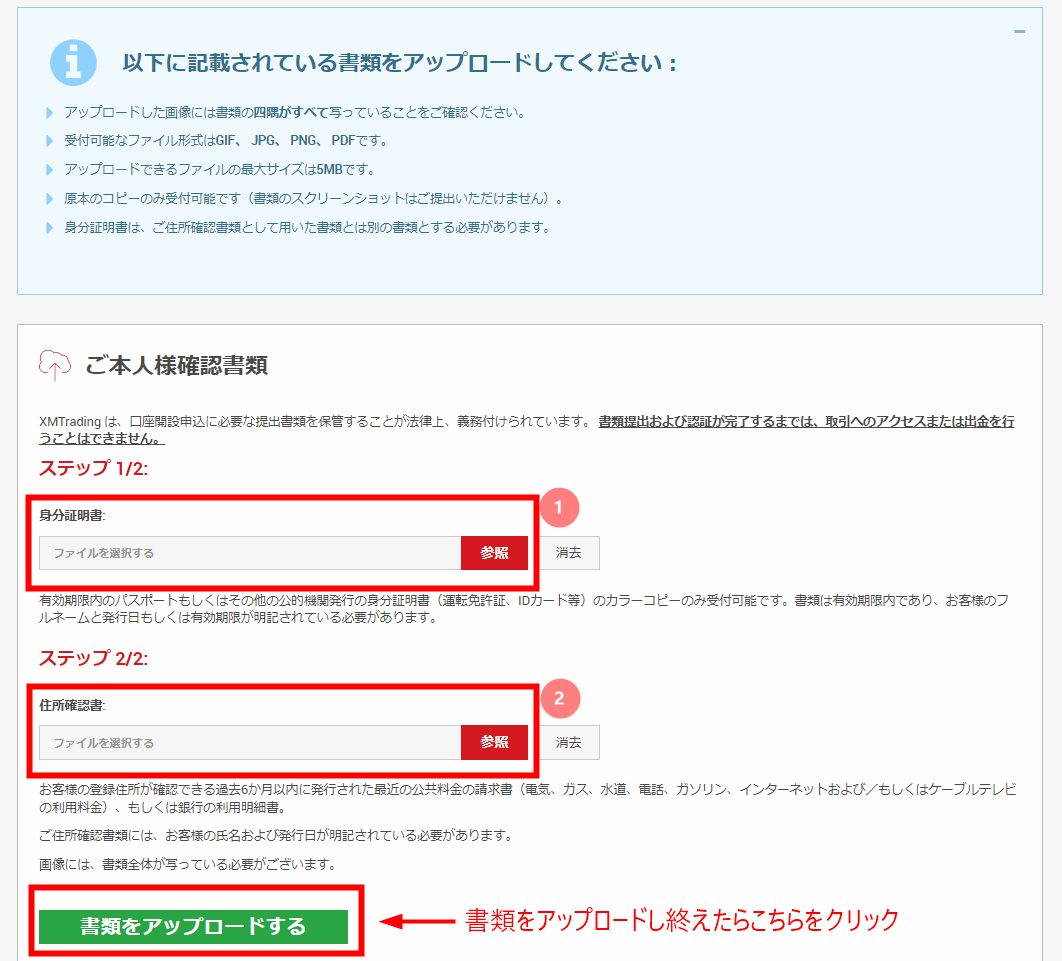
Task: Click the pink number 1 badge
Action: point(559,508)
